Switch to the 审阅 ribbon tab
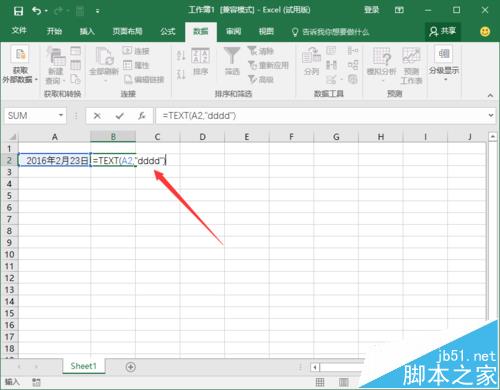Screen dimensions: 500x390 pyautogui.click(x=233, y=31)
